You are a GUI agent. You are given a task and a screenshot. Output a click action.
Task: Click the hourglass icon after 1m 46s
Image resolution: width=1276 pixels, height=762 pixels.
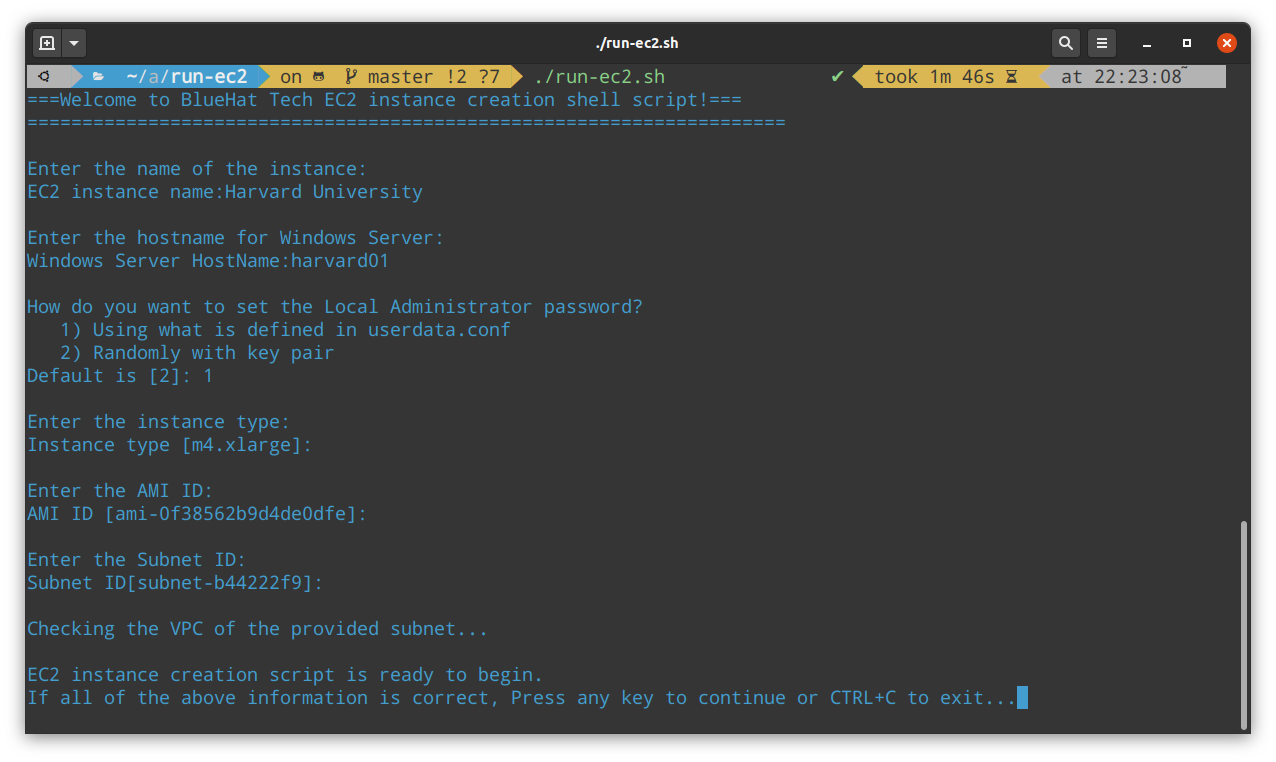point(1011,76)
